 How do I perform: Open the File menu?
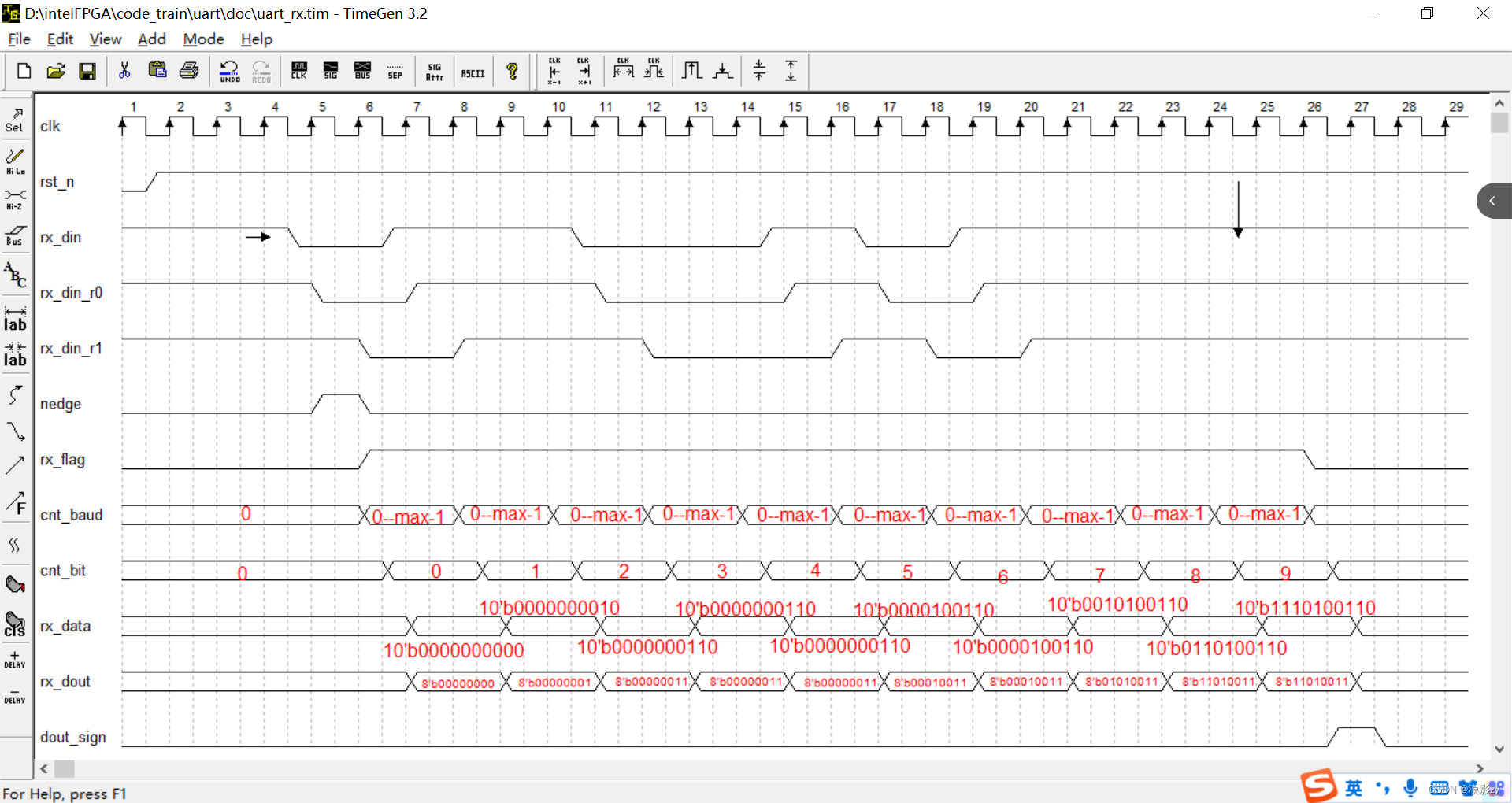(x=19, y=39)
